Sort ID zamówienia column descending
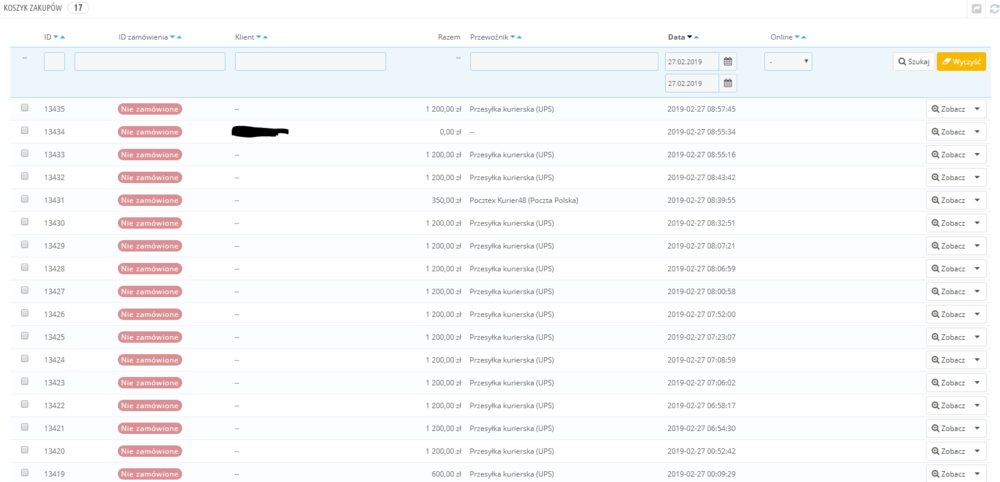The height and width of the screenshot is (482, 1000). [x=173, y=38]
